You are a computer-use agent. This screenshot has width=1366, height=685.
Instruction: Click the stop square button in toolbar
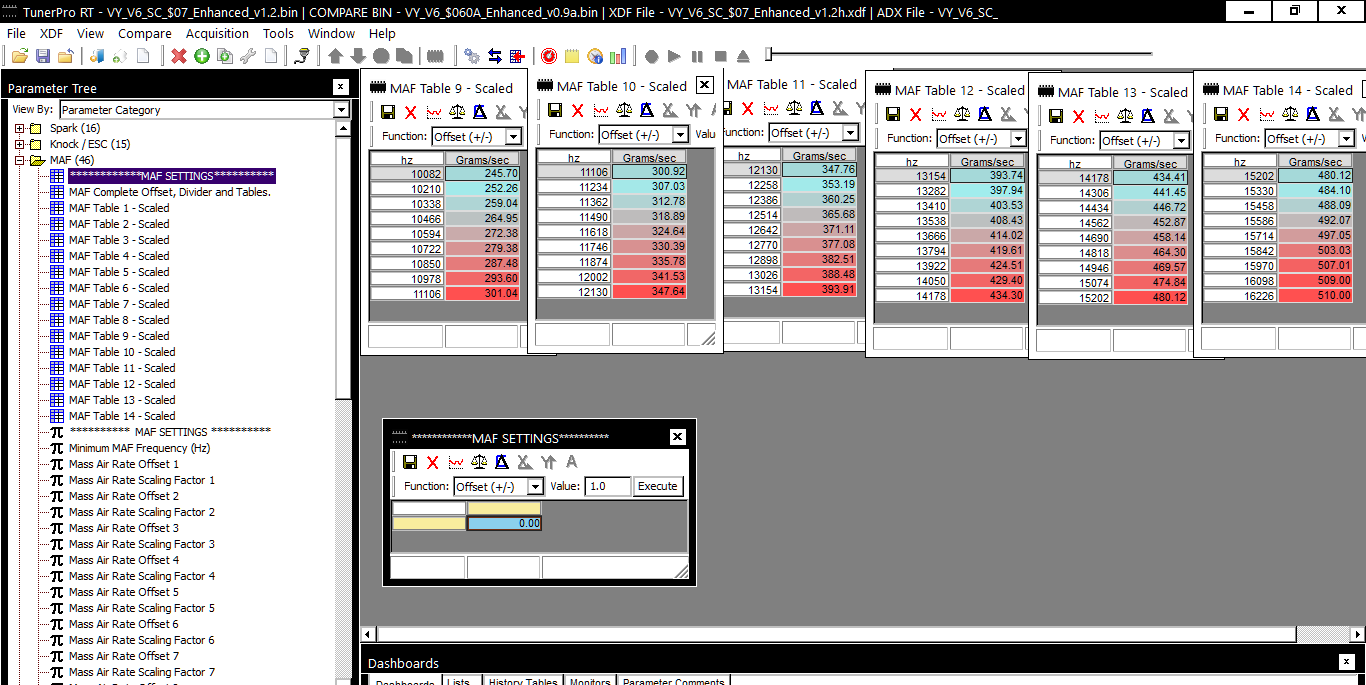[720, 56]
